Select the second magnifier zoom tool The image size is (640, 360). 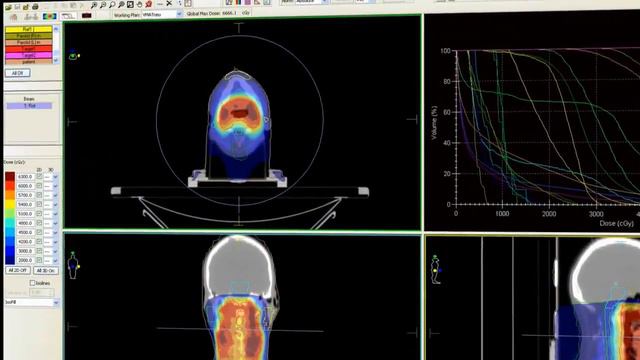tap(103, 5)
